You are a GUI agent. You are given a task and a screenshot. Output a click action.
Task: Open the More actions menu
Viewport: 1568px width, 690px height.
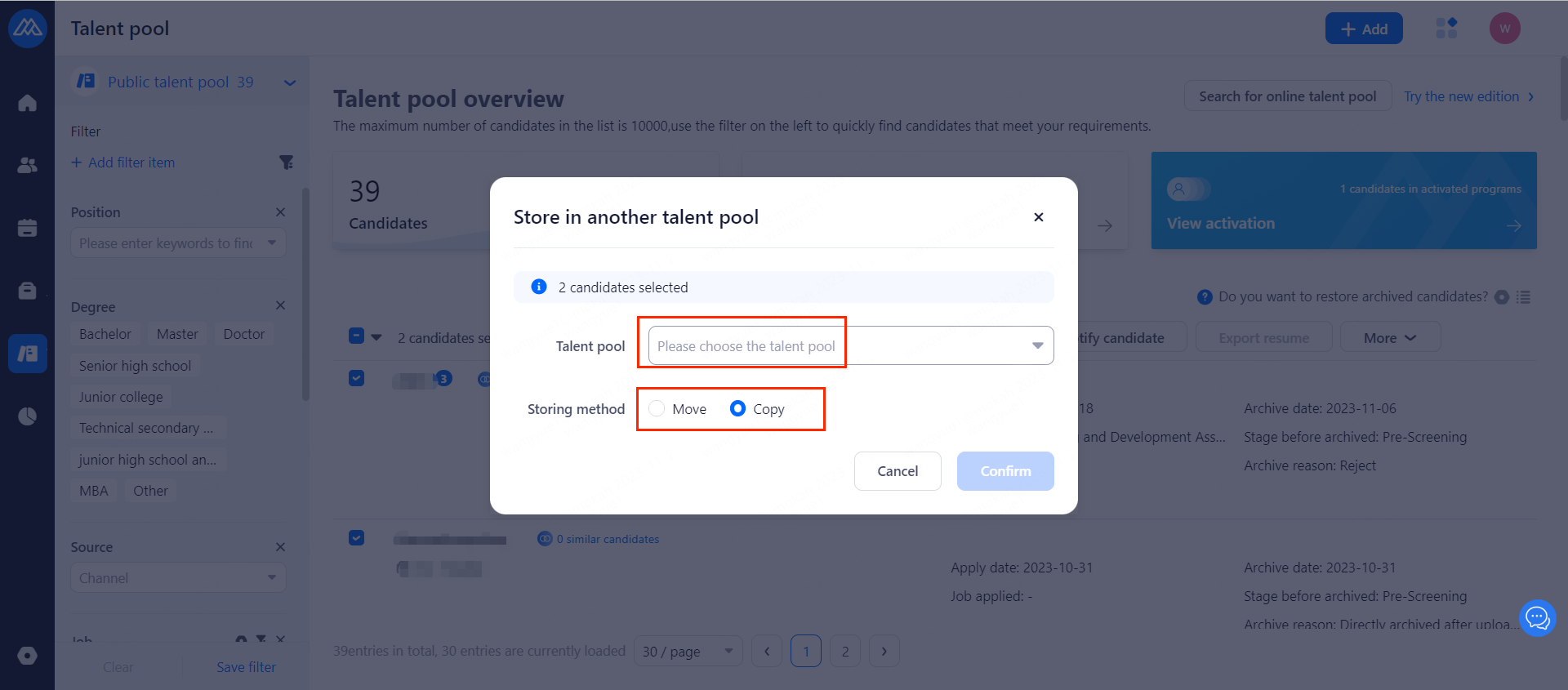coord(1388,338)
